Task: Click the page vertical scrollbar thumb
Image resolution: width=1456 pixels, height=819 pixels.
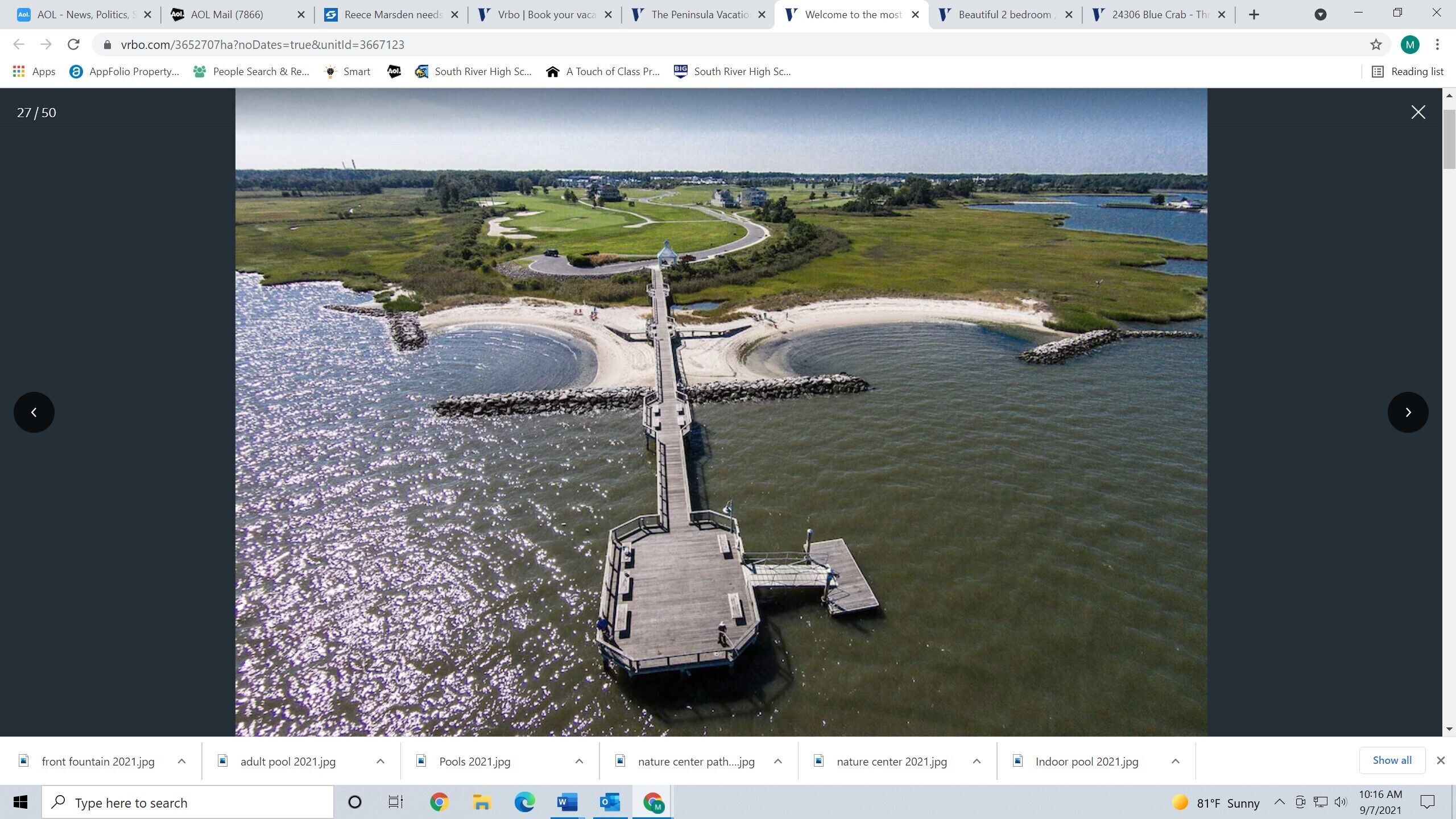Action: tap(1449, 139)
